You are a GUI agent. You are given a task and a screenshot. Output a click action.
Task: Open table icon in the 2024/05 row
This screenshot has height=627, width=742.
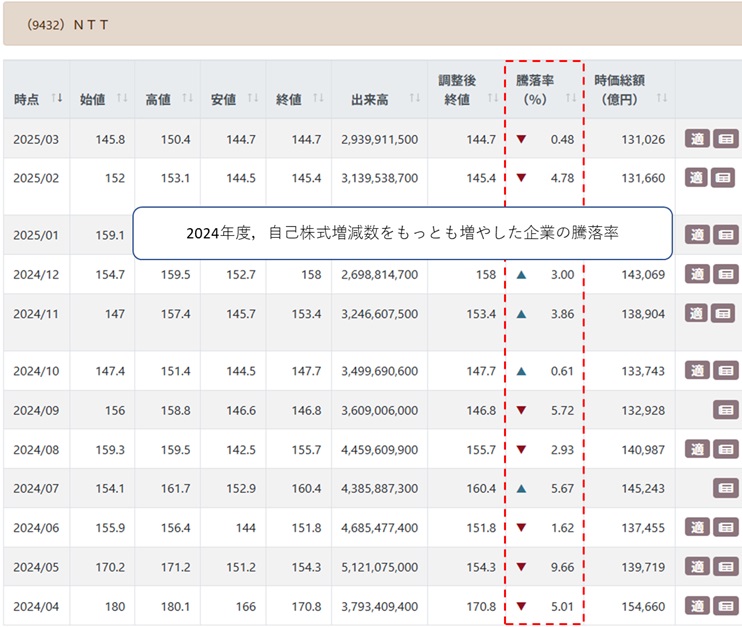point(725,566)
